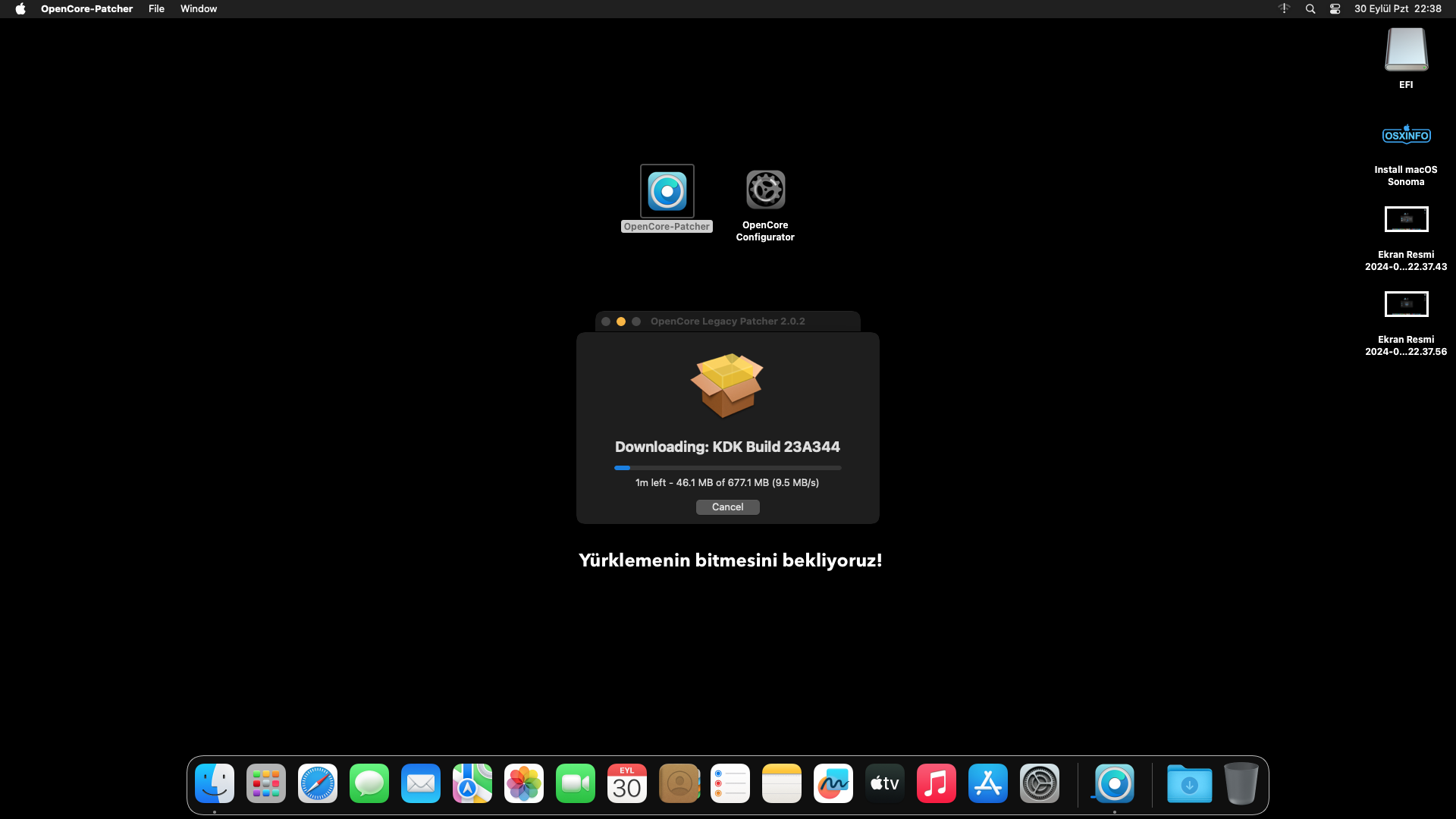Open System Settings from the Dock
Screen dimensions: 1456x819
pyautogui.click(x=1040, y=783)
